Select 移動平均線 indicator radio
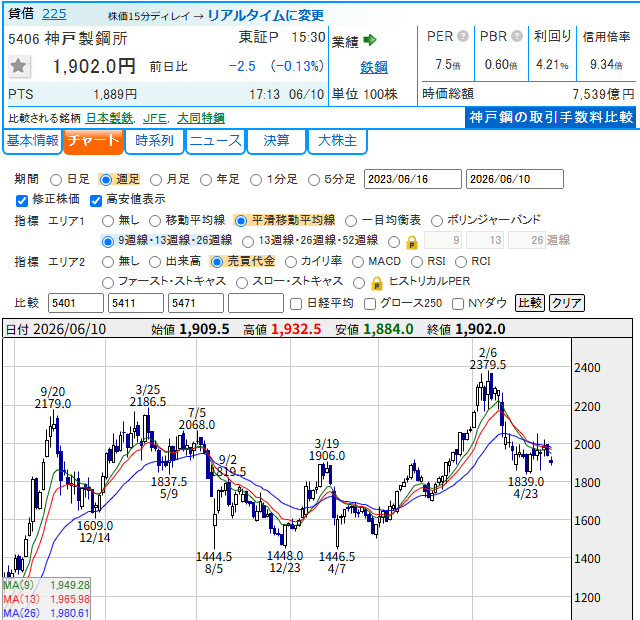Screen dimensions: 640x620 [x=155, y=221]
